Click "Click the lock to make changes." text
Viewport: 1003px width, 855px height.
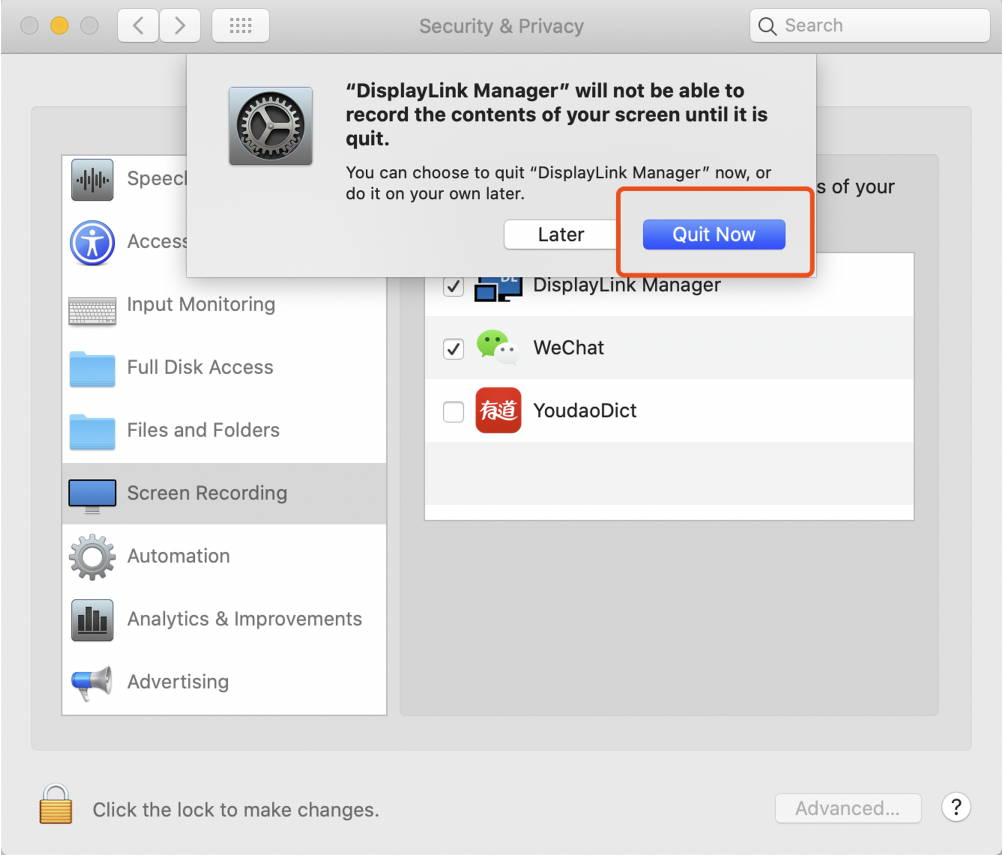coord(236,810)
